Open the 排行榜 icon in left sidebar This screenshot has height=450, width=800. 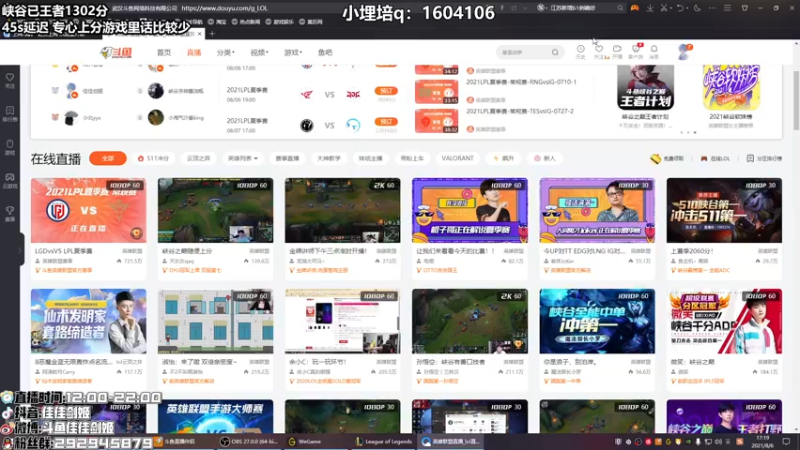click(x=10, y=113)
